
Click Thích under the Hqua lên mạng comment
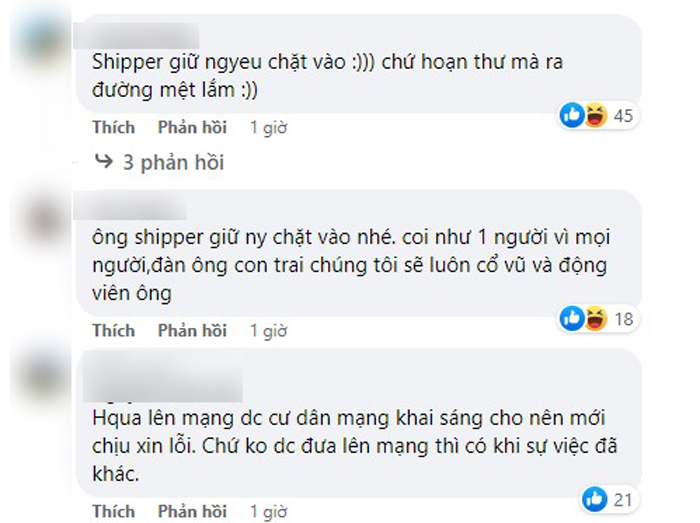[x=114, y=511]
